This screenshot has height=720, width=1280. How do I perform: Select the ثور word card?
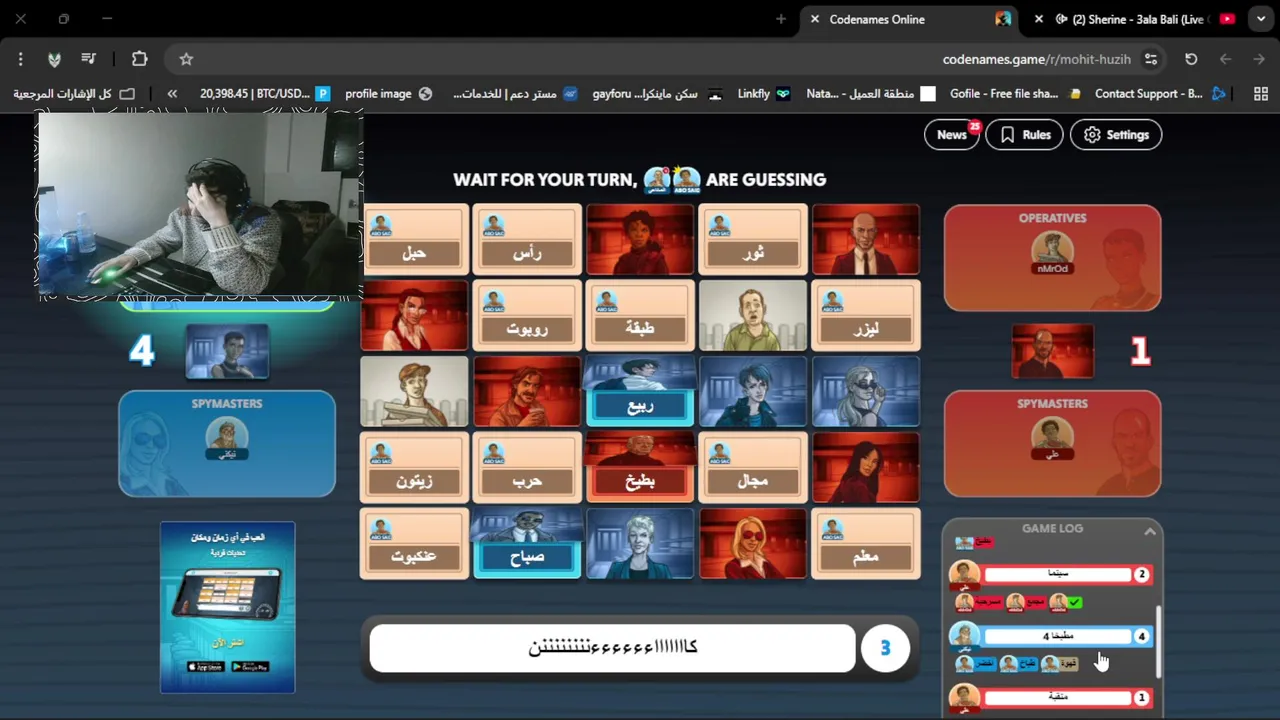click(x=753, y=240)
